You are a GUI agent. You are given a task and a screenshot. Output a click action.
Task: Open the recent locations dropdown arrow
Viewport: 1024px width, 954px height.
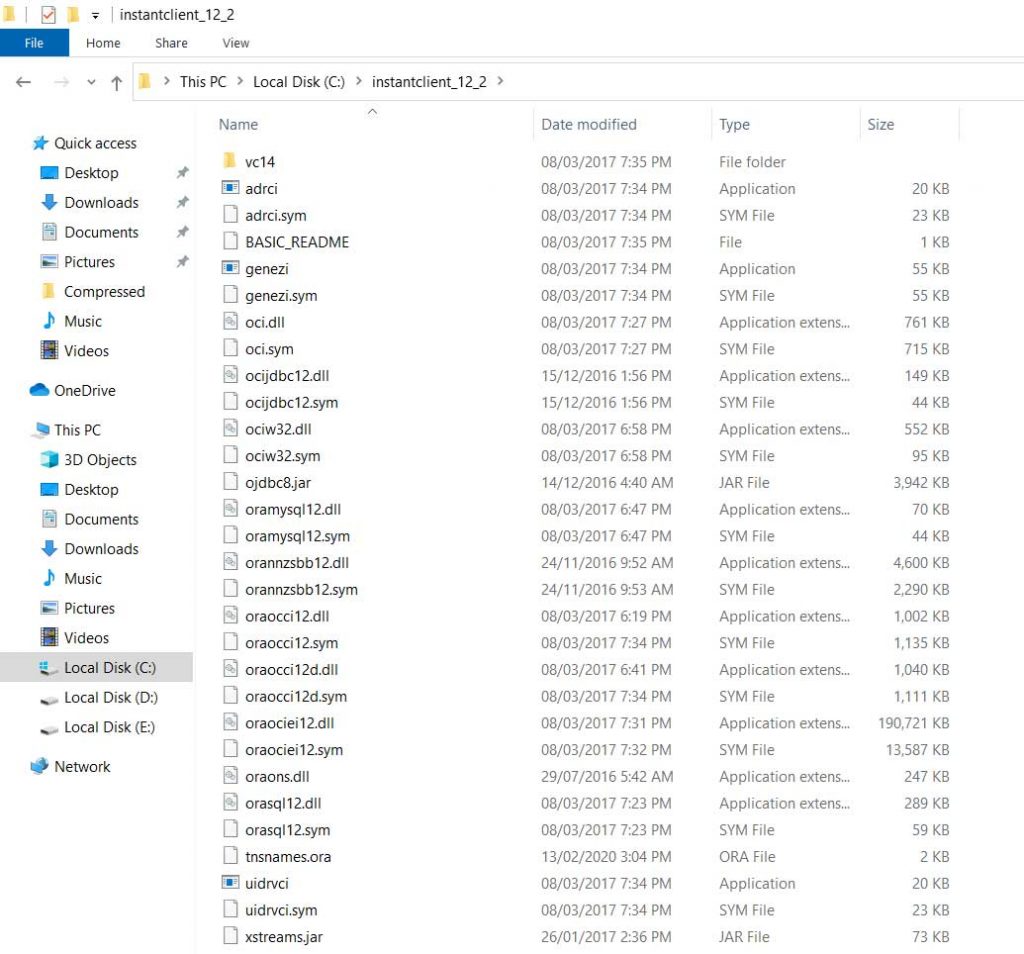[x=91, y=83]
